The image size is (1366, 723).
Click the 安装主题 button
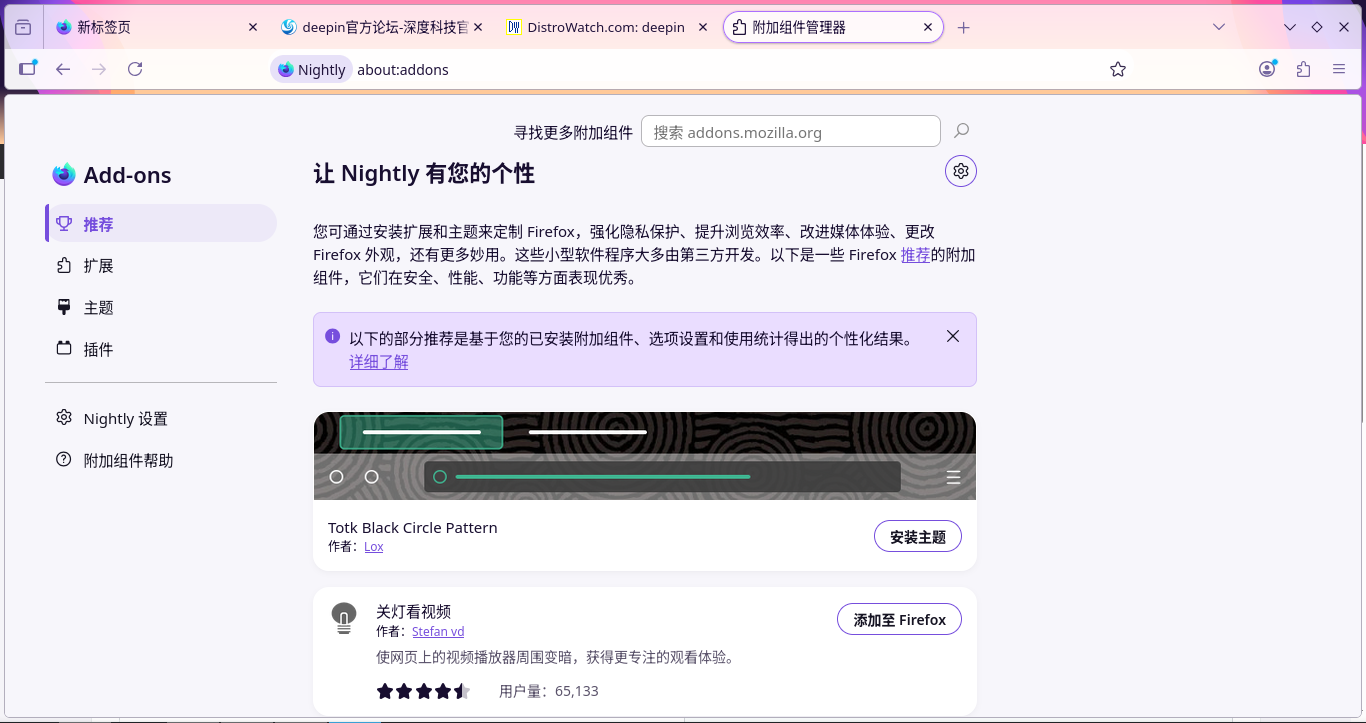click(x=918, y=536)
